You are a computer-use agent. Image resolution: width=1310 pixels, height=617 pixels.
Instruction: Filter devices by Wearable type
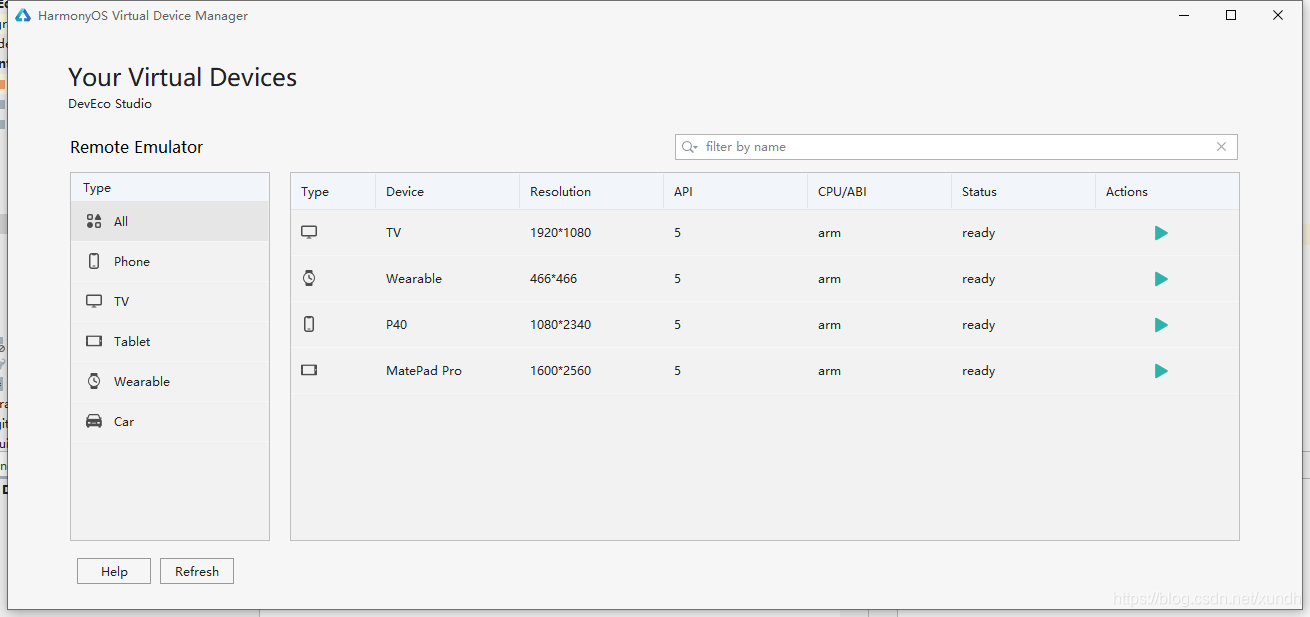pos(170,381)
